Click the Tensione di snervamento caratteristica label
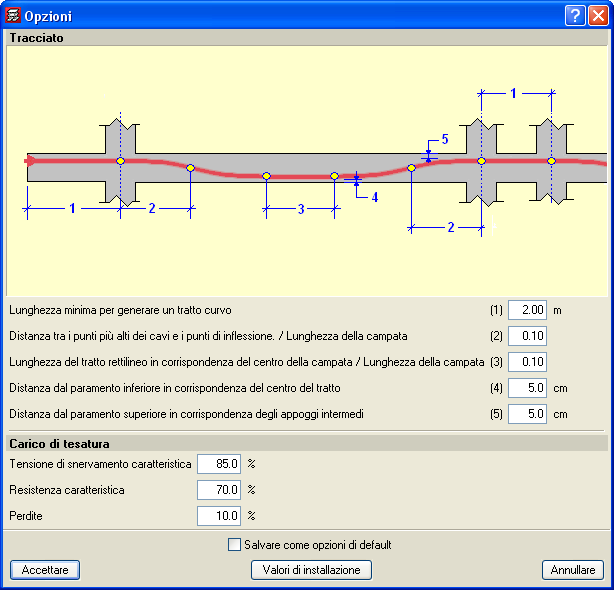This screenshot has height=590, width=614. click(100, 464)
